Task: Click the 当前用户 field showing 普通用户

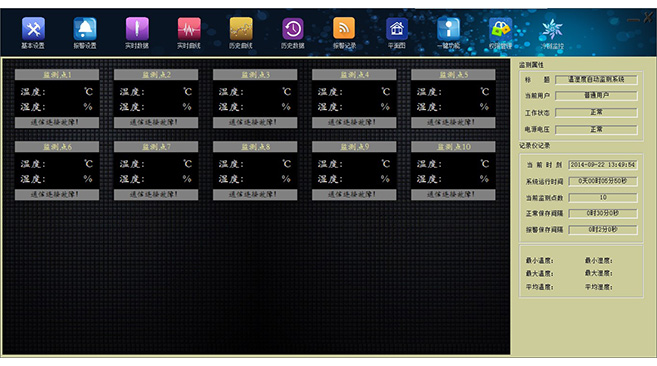Action: coord(596,96)
